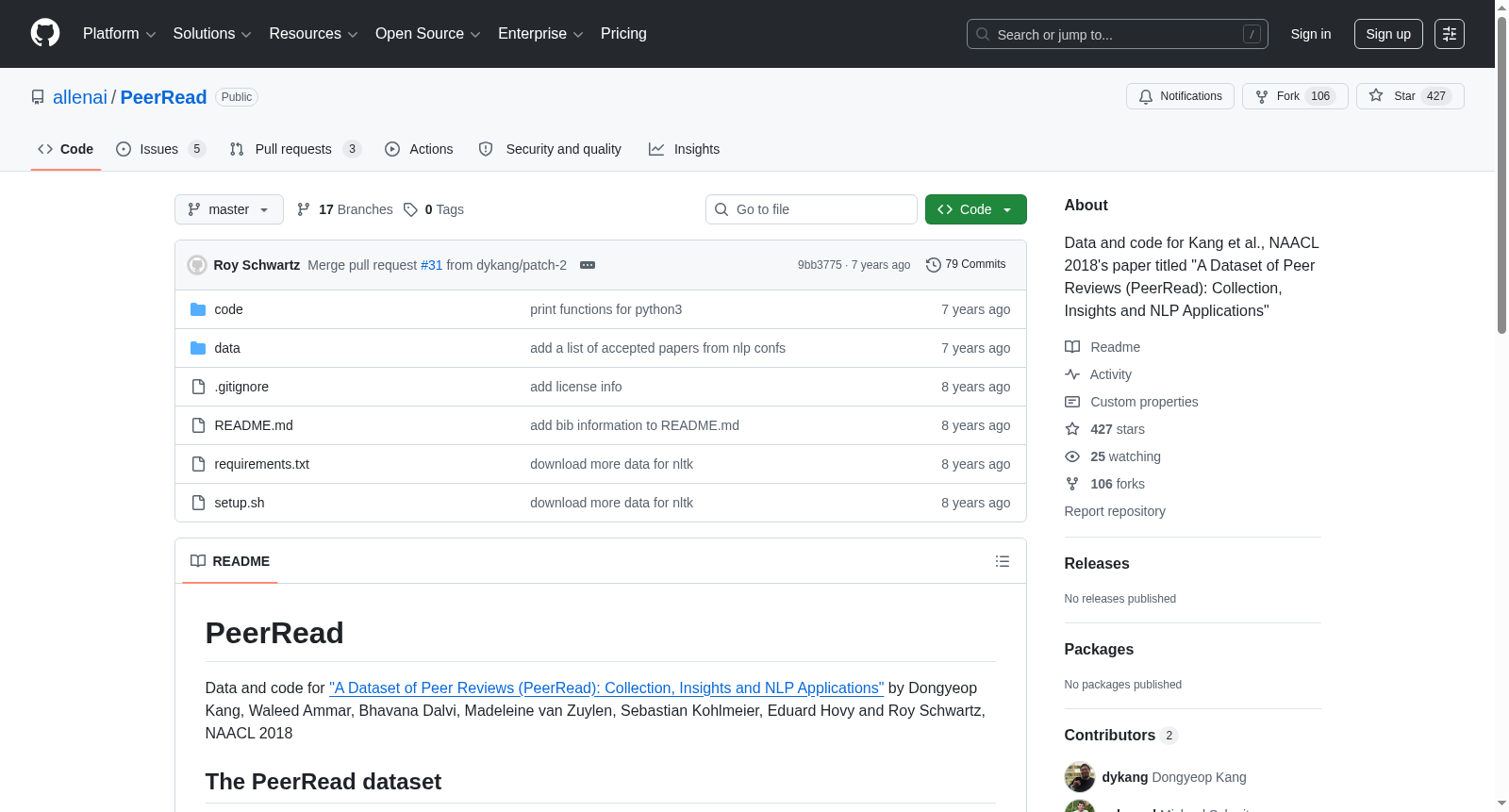The image size is (1509, 812).
Task: Click the fork icon beside 106 forks
Action: point(1072,484)
